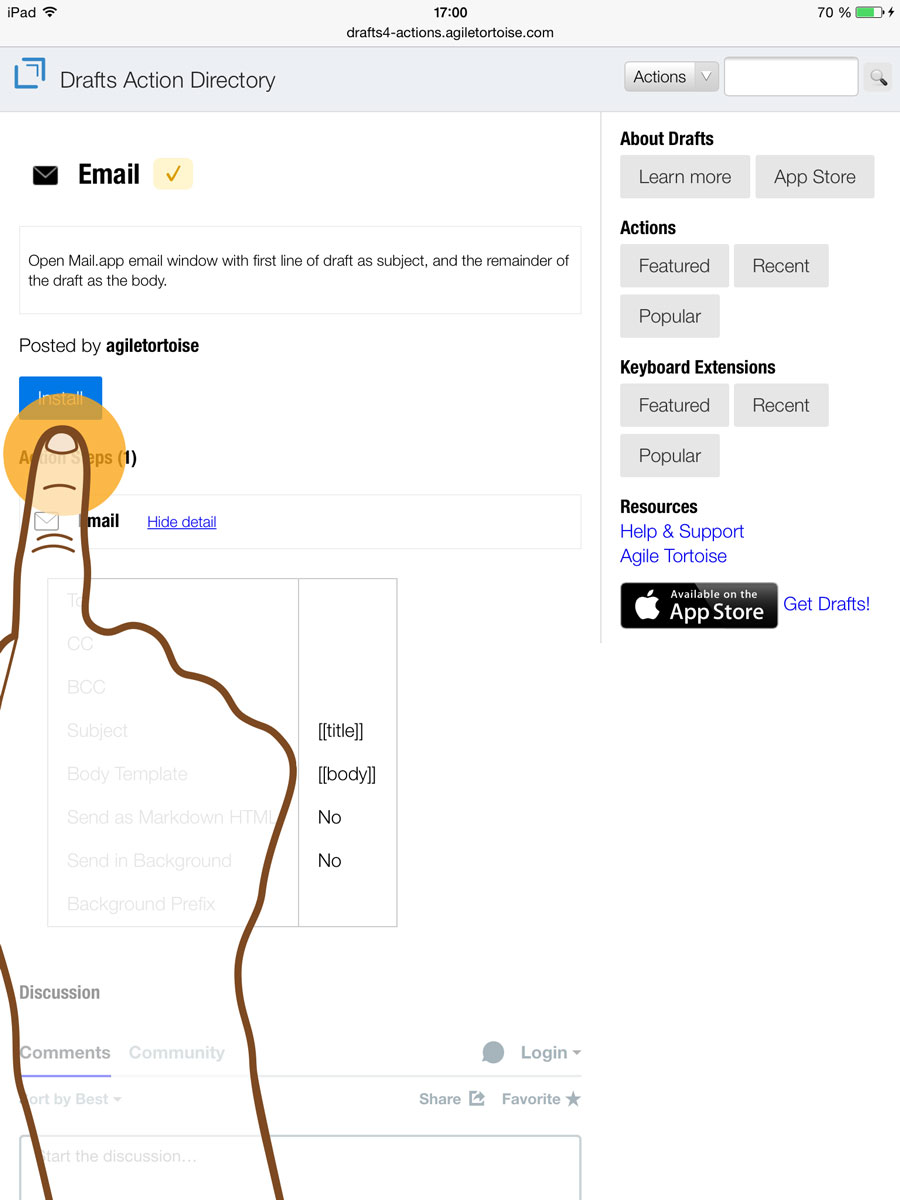Click the magnifying glass search button

(878, 77)
